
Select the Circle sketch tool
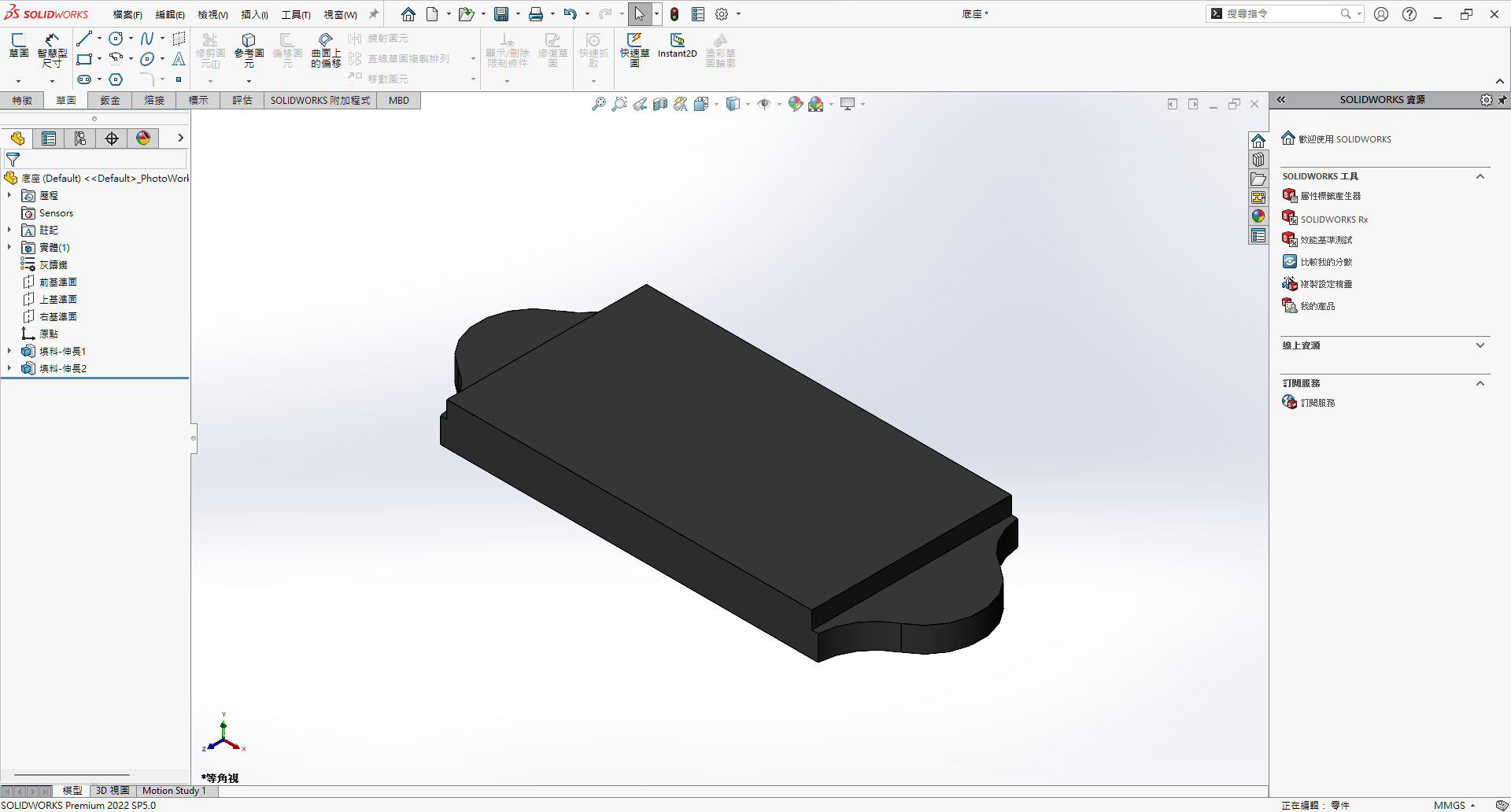116,39
